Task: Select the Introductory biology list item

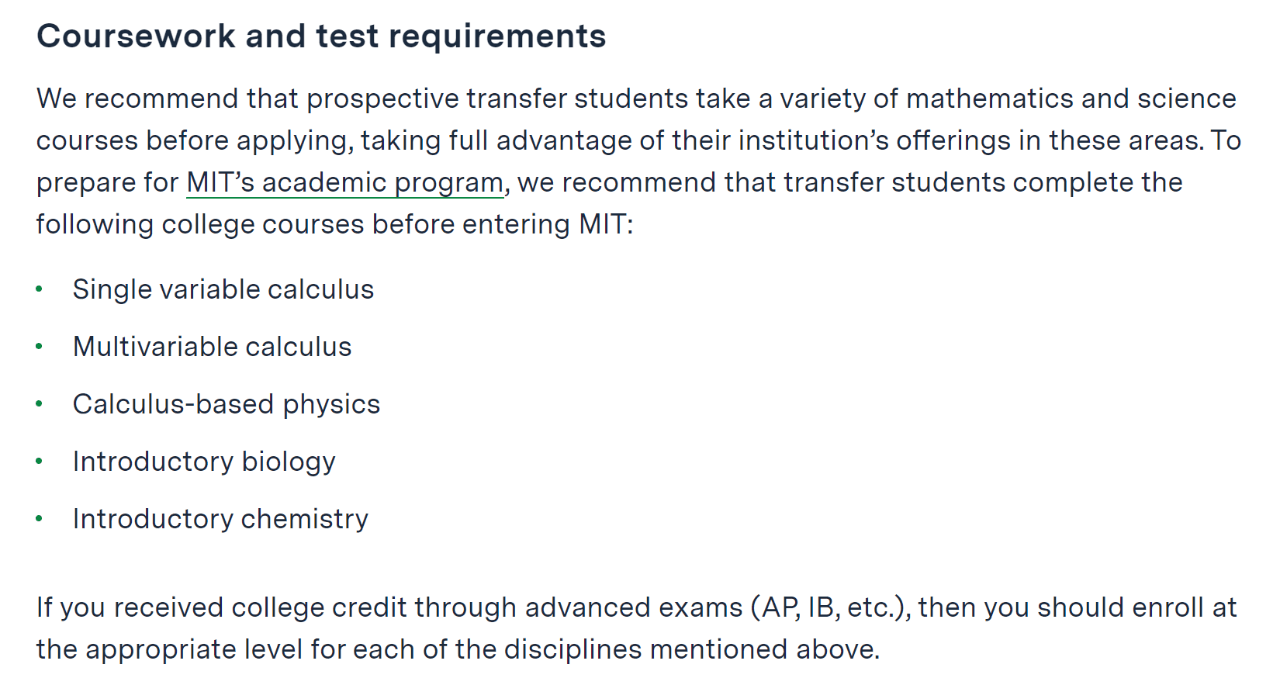Action: click(204, 462)
